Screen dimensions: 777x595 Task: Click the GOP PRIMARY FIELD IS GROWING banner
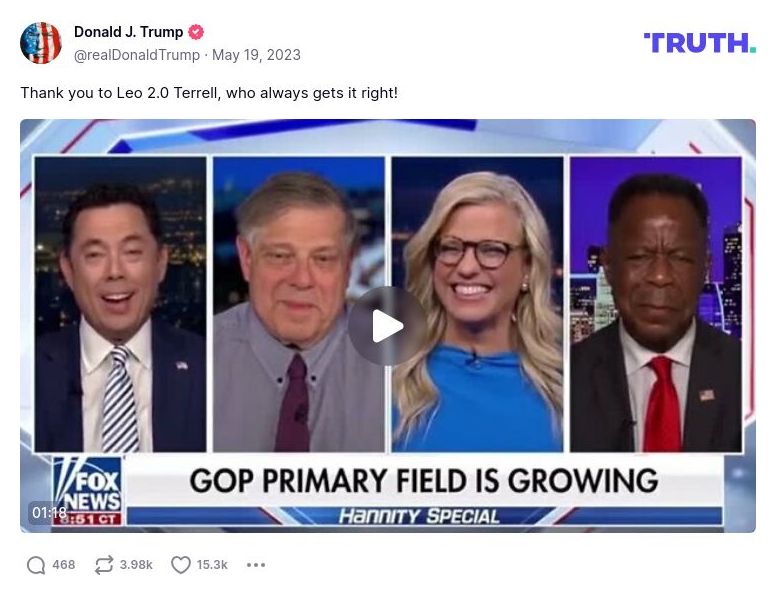coord(424,481)
